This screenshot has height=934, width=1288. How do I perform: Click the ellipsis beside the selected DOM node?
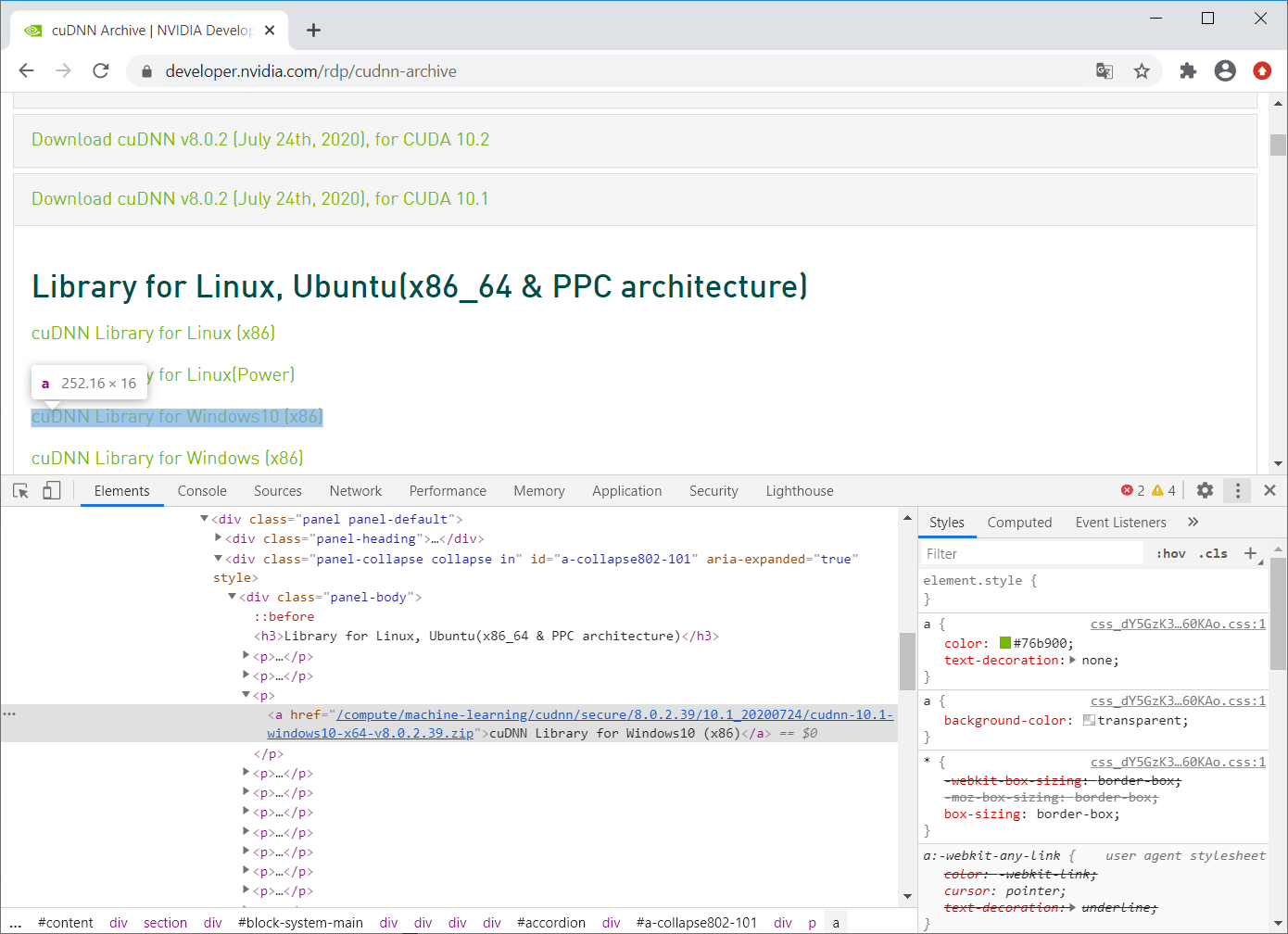tap(9, 714)
